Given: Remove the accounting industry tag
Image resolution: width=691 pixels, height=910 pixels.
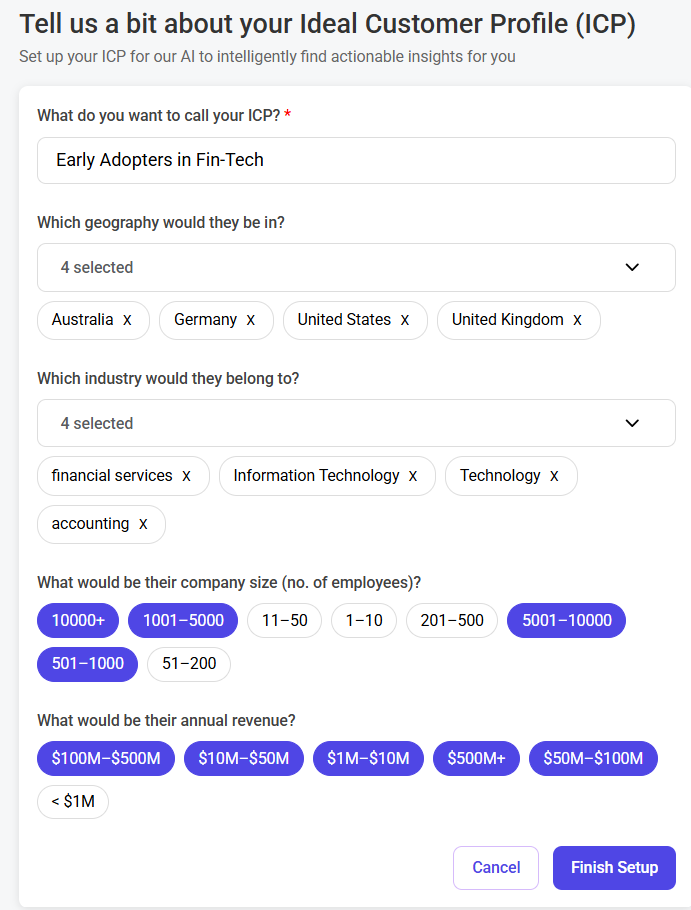Looking at the screenshot, I should 143,524.
